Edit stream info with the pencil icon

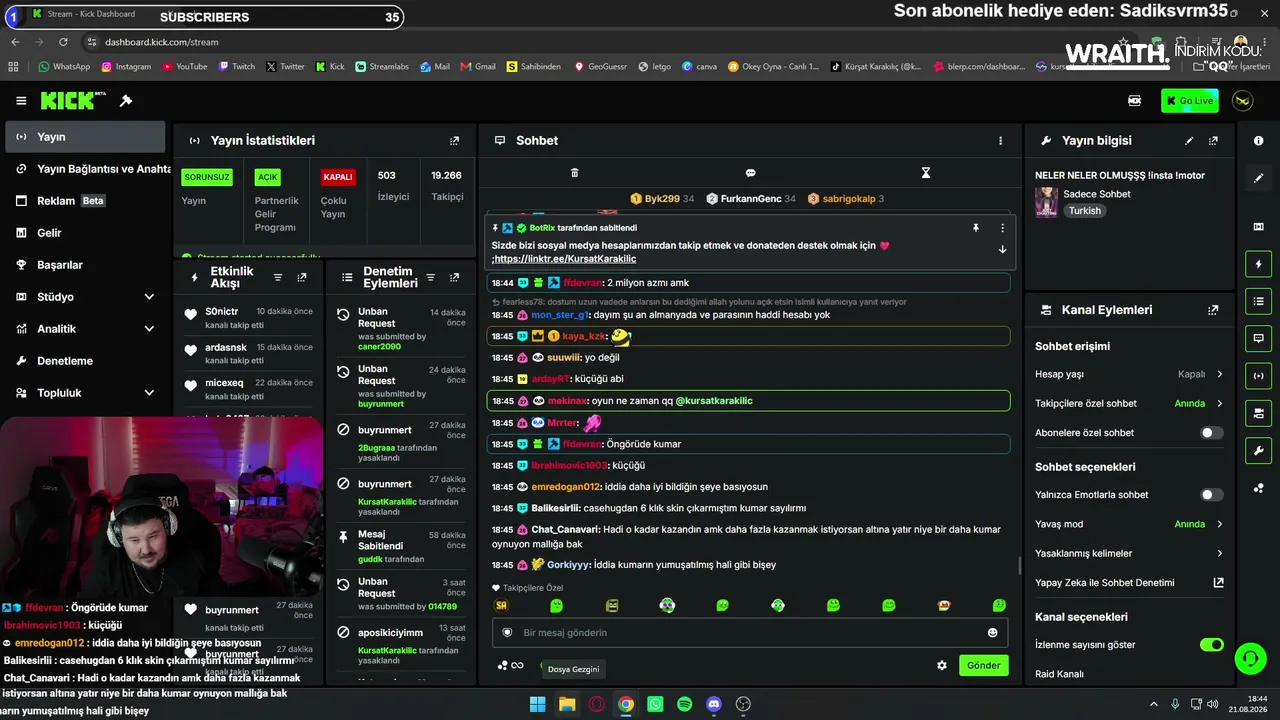point(1189,141)
